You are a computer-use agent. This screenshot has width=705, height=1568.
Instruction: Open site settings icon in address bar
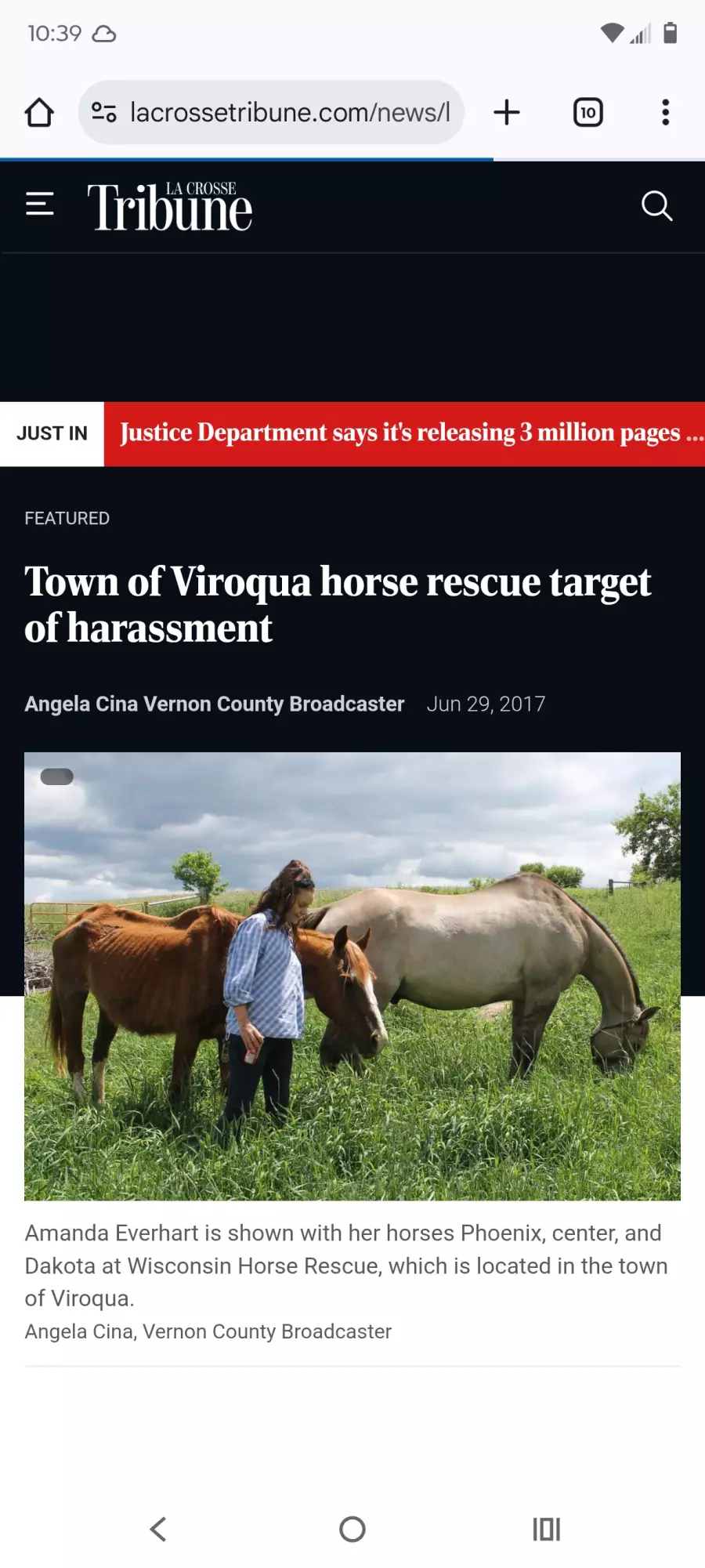pos(104,112)
